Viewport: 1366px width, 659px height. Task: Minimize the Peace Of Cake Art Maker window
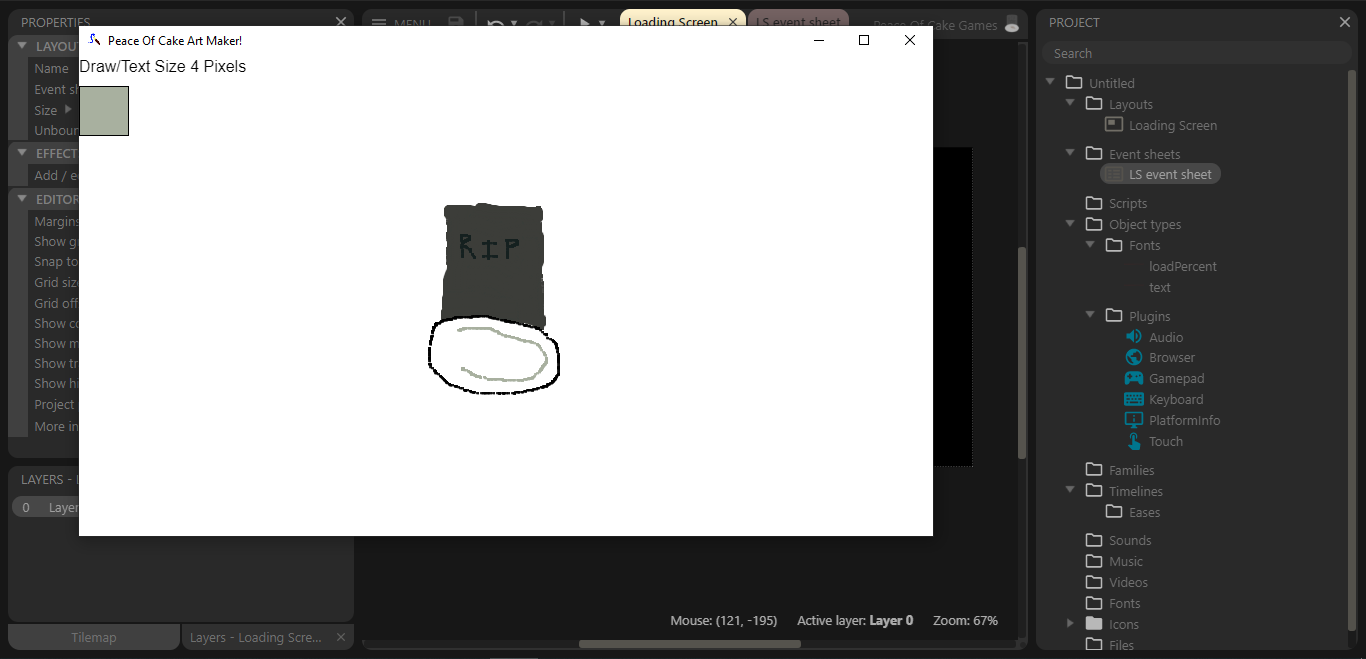coord(819,40)
